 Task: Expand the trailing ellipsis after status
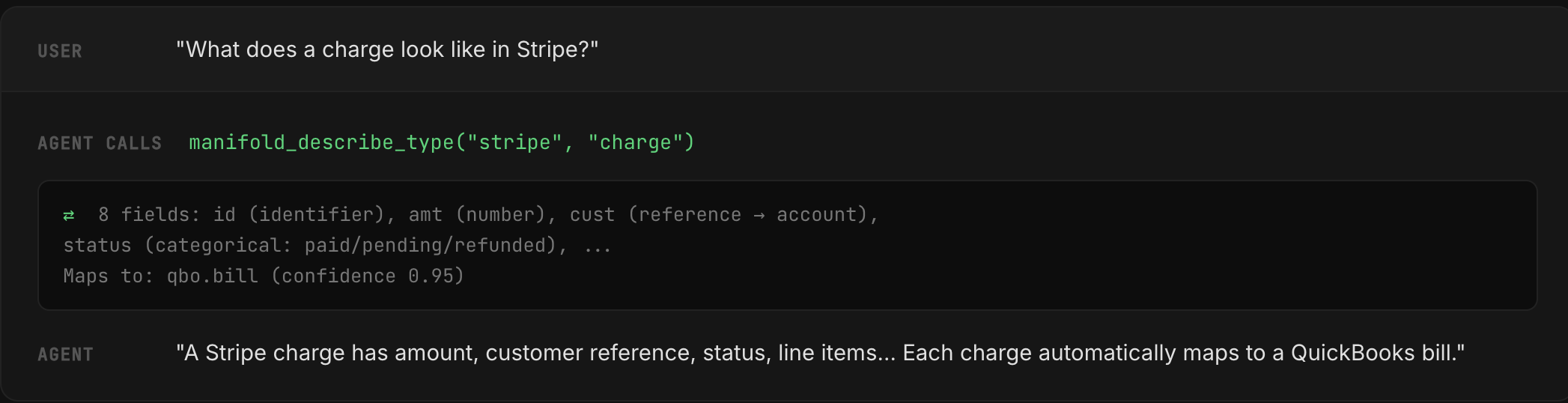[598, 246]
